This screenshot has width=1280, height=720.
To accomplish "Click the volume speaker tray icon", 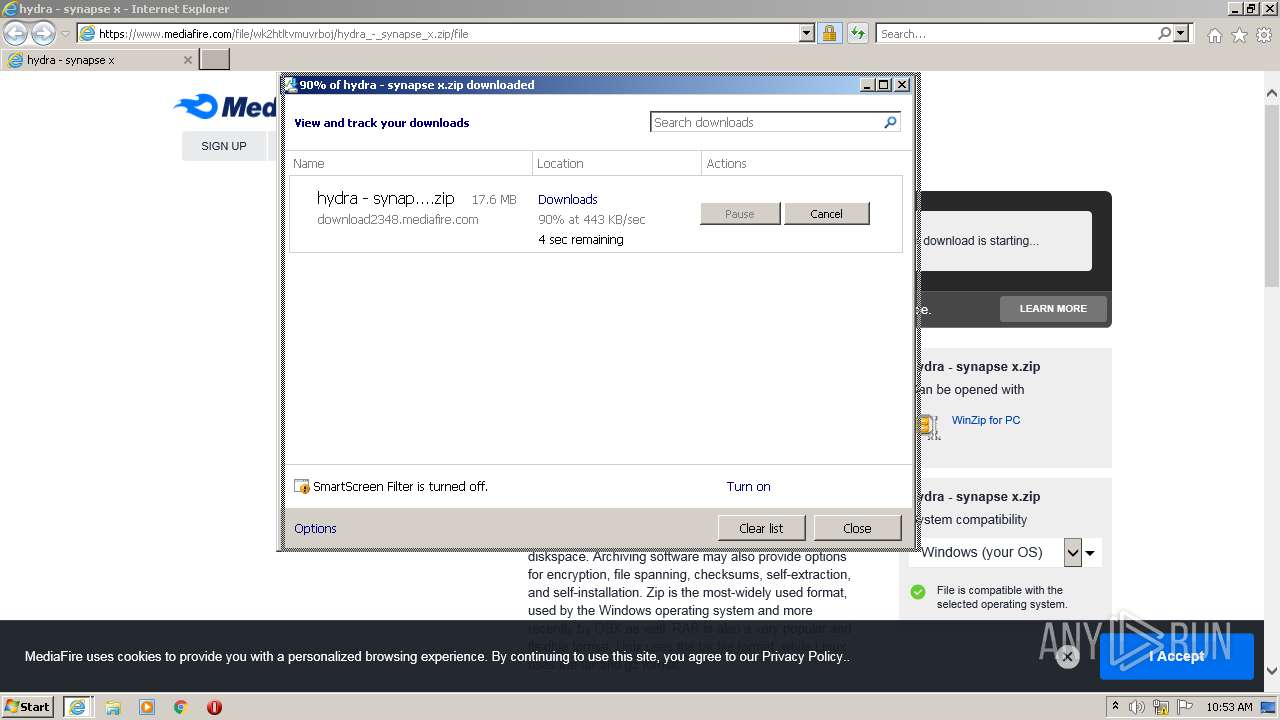I will point(1137,707).
